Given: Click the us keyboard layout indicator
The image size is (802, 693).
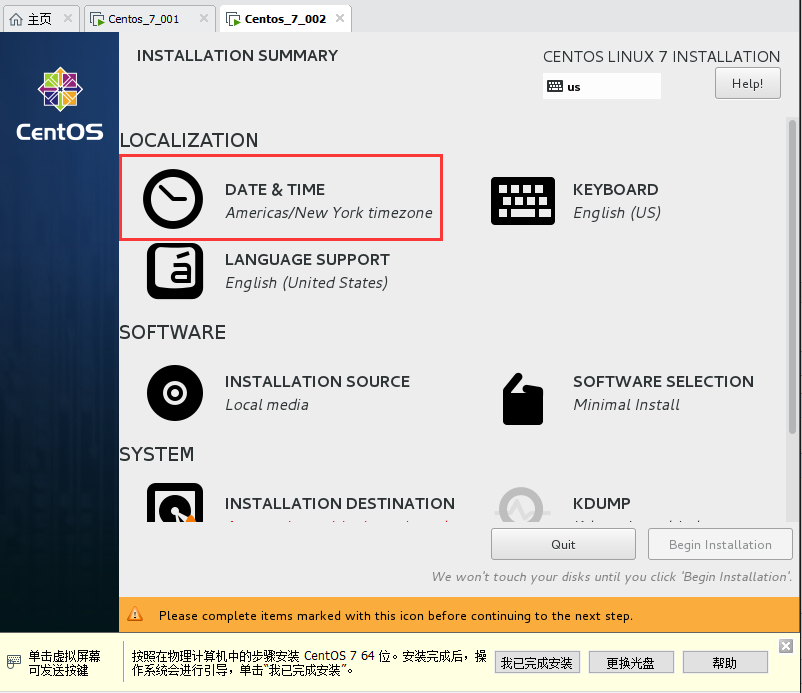Looking at the screenshot, I should (602, 86).
